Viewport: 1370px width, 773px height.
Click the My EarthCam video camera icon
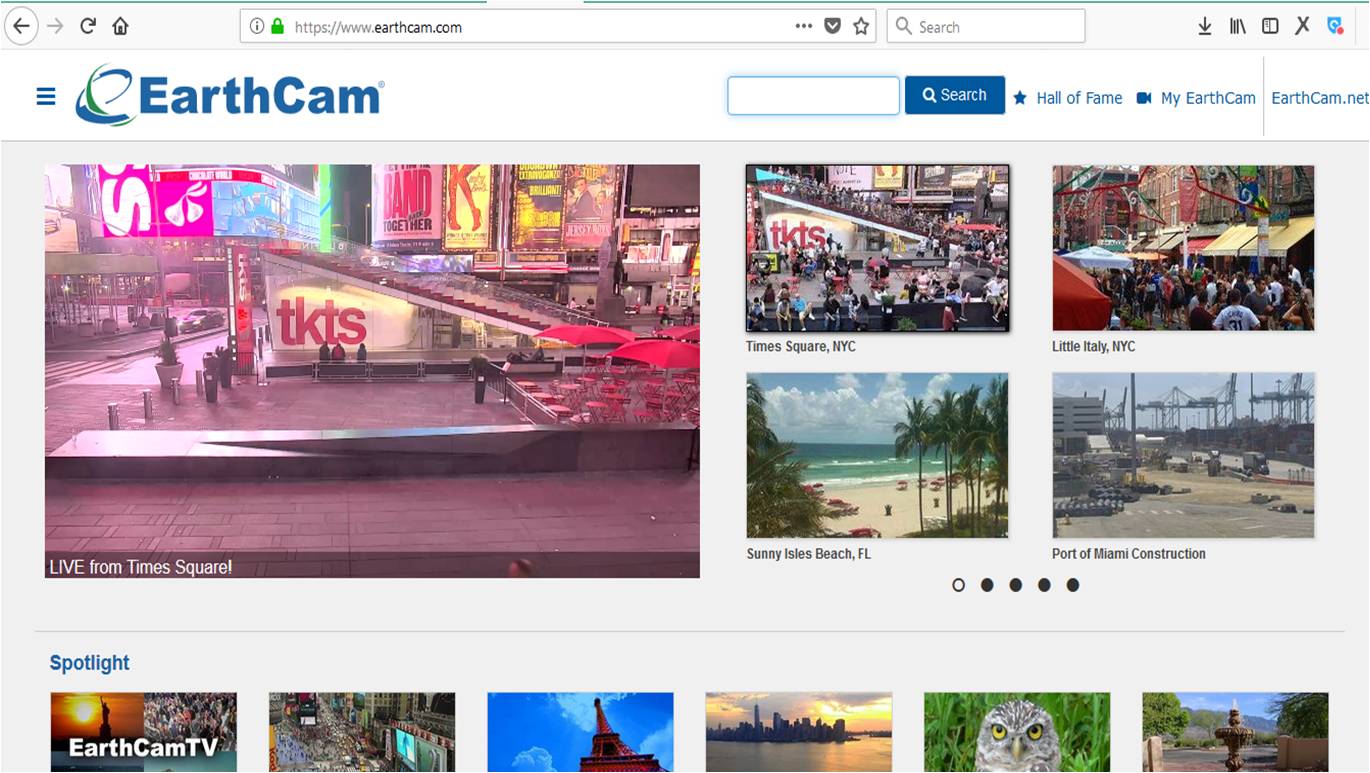click(x=1144, y=98)
